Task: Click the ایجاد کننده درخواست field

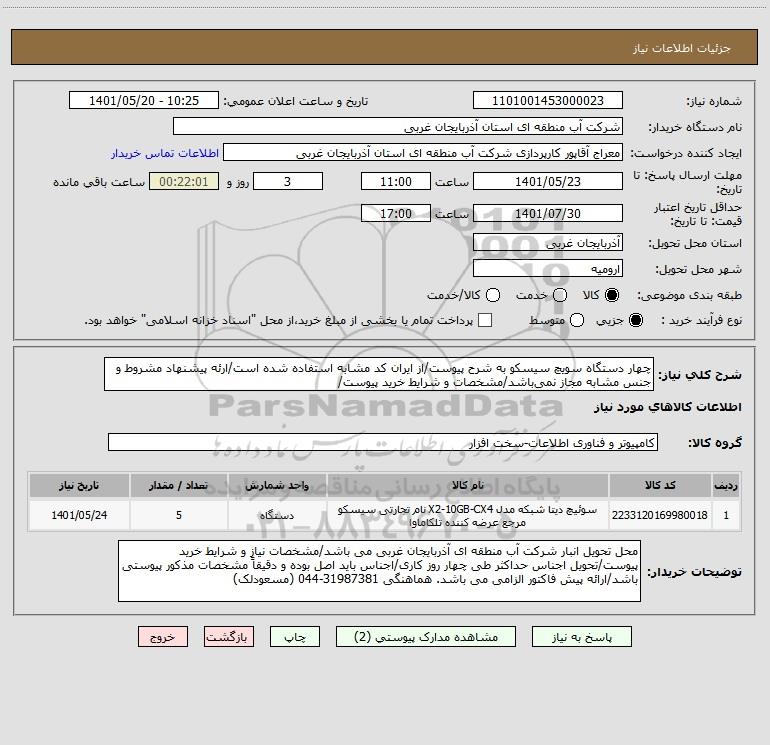Action: click(x=423, y=153)
